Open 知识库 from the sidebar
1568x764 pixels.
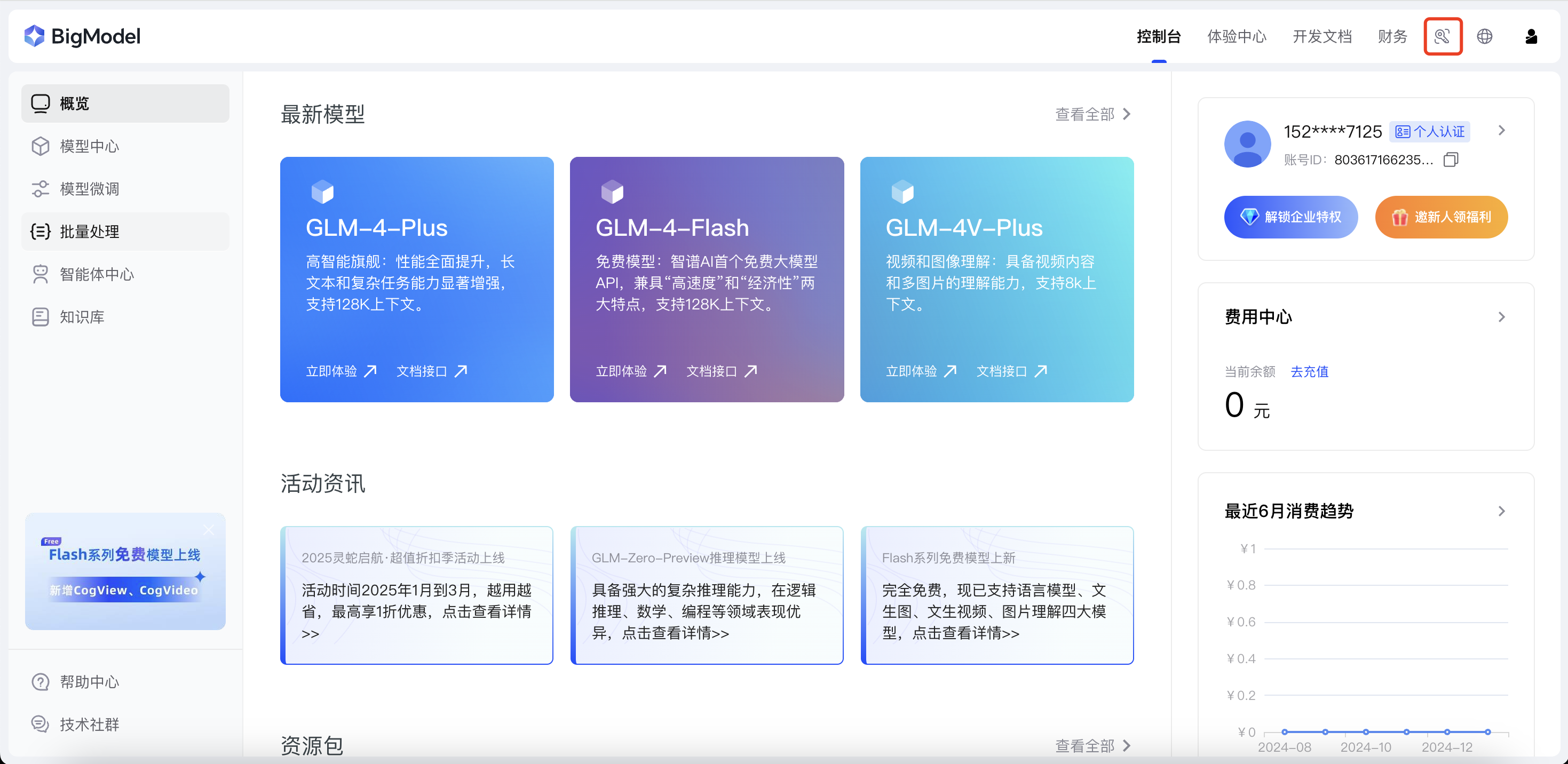(82, 317)
